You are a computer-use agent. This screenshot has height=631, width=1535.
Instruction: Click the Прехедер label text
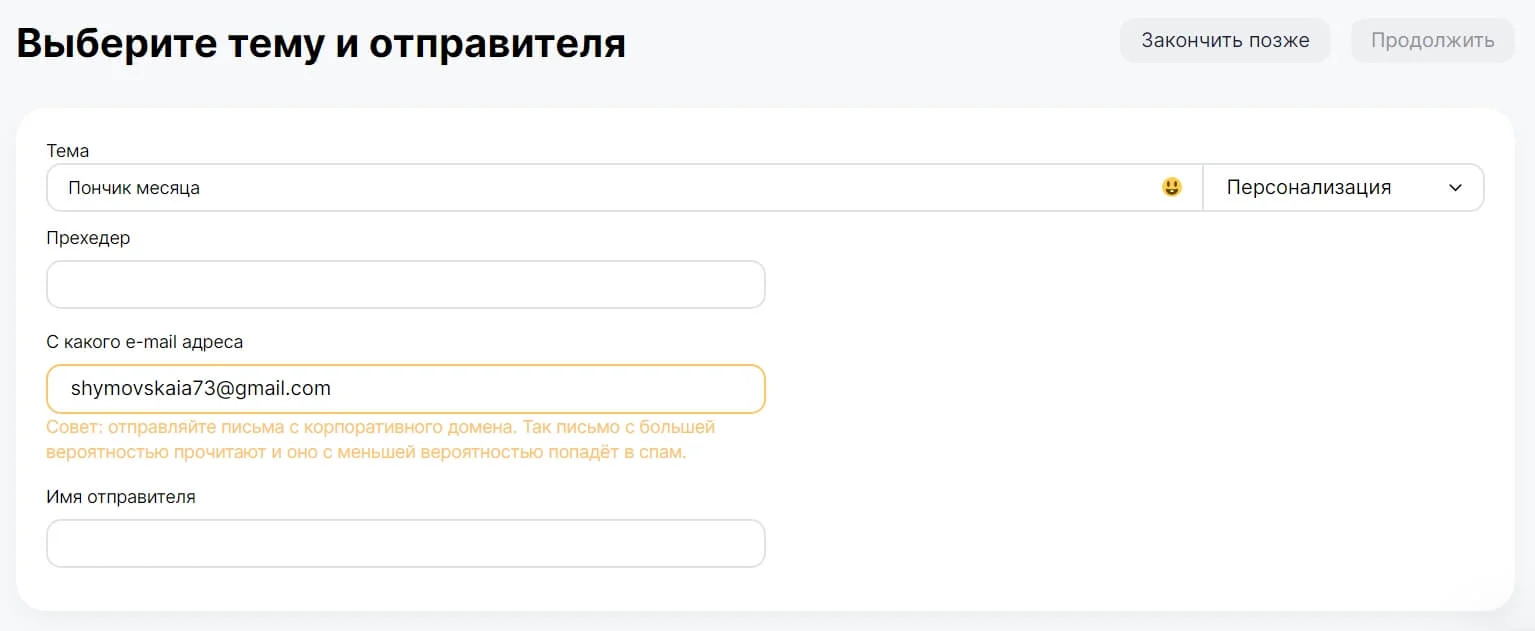[x=88, y=238]
